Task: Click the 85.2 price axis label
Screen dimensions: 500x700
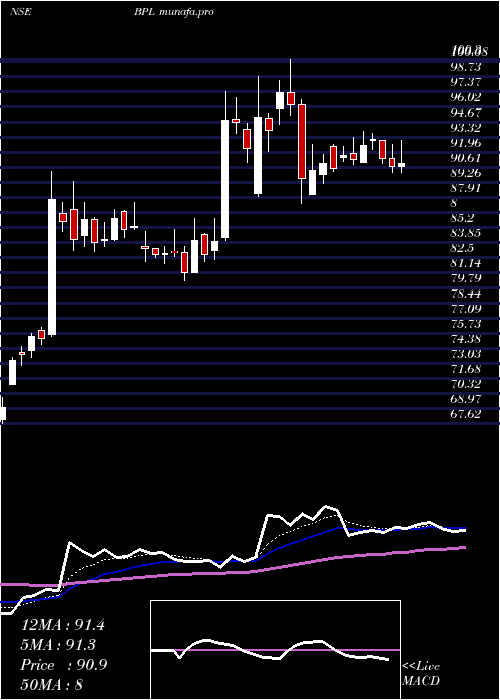Action: tap(462, 218)
